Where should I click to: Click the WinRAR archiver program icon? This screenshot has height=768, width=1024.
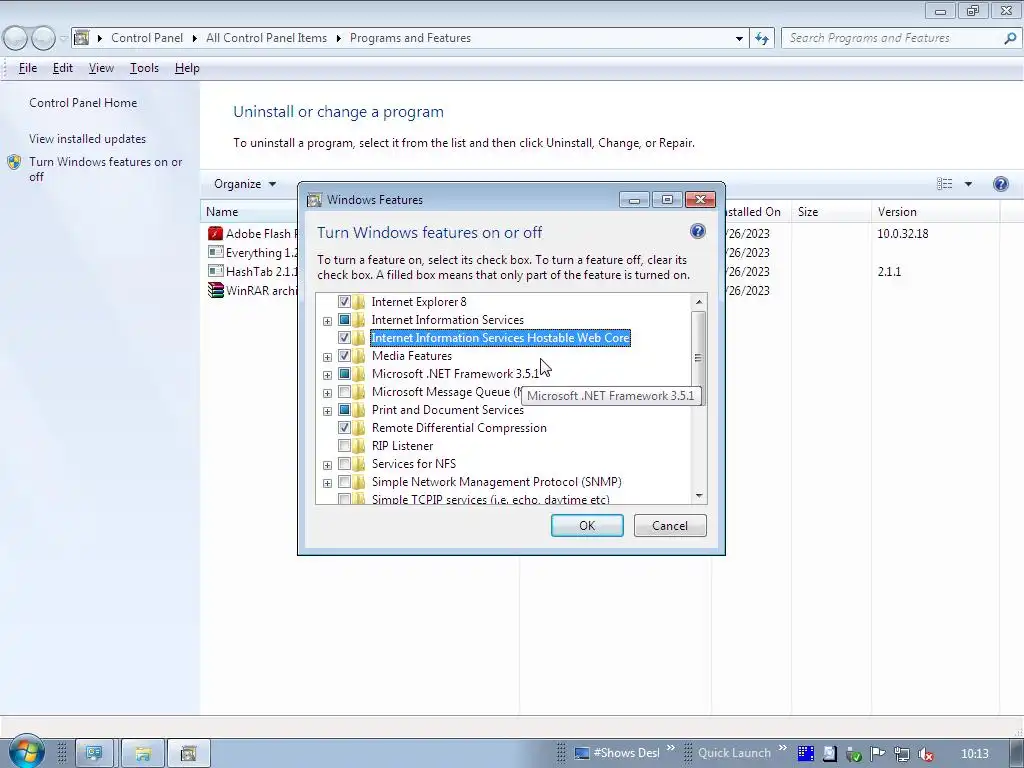tap(216, 290)
